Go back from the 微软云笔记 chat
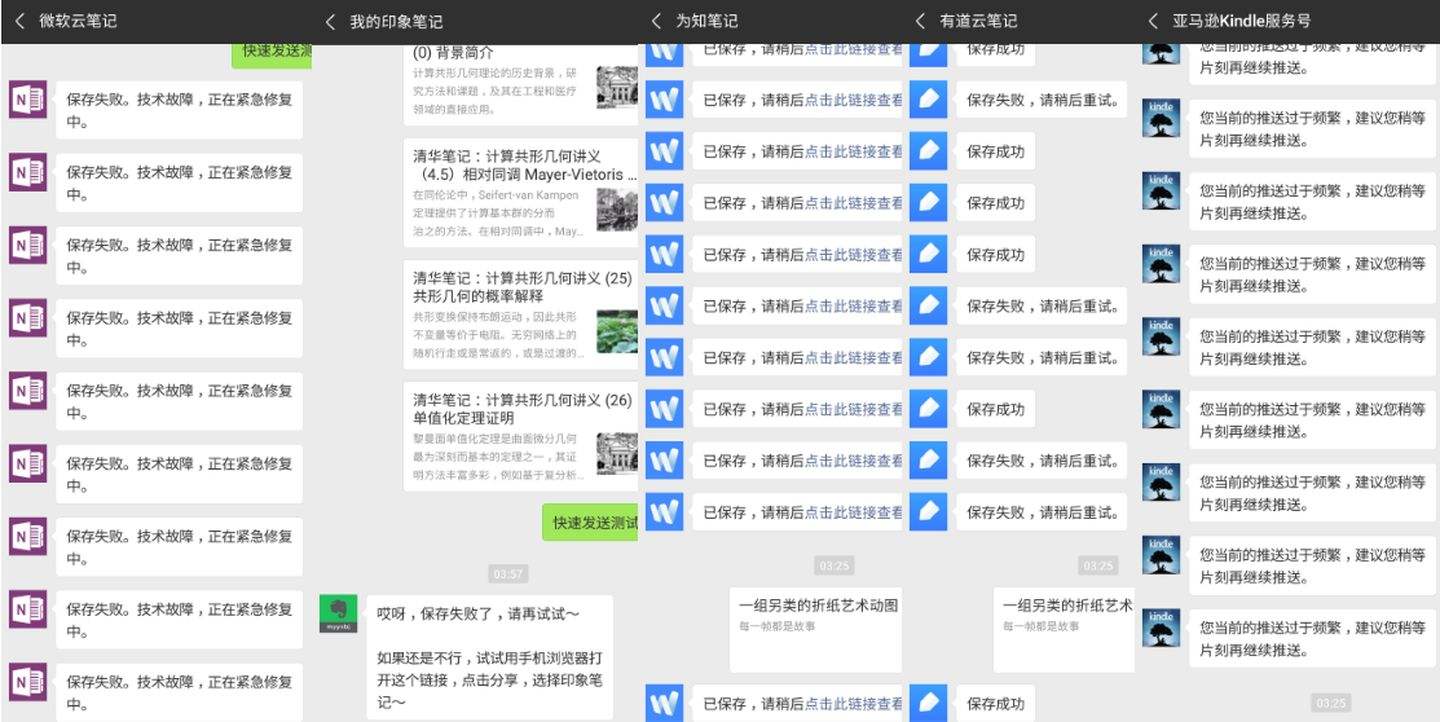1440x722 pixels. [x=20, y=21]
